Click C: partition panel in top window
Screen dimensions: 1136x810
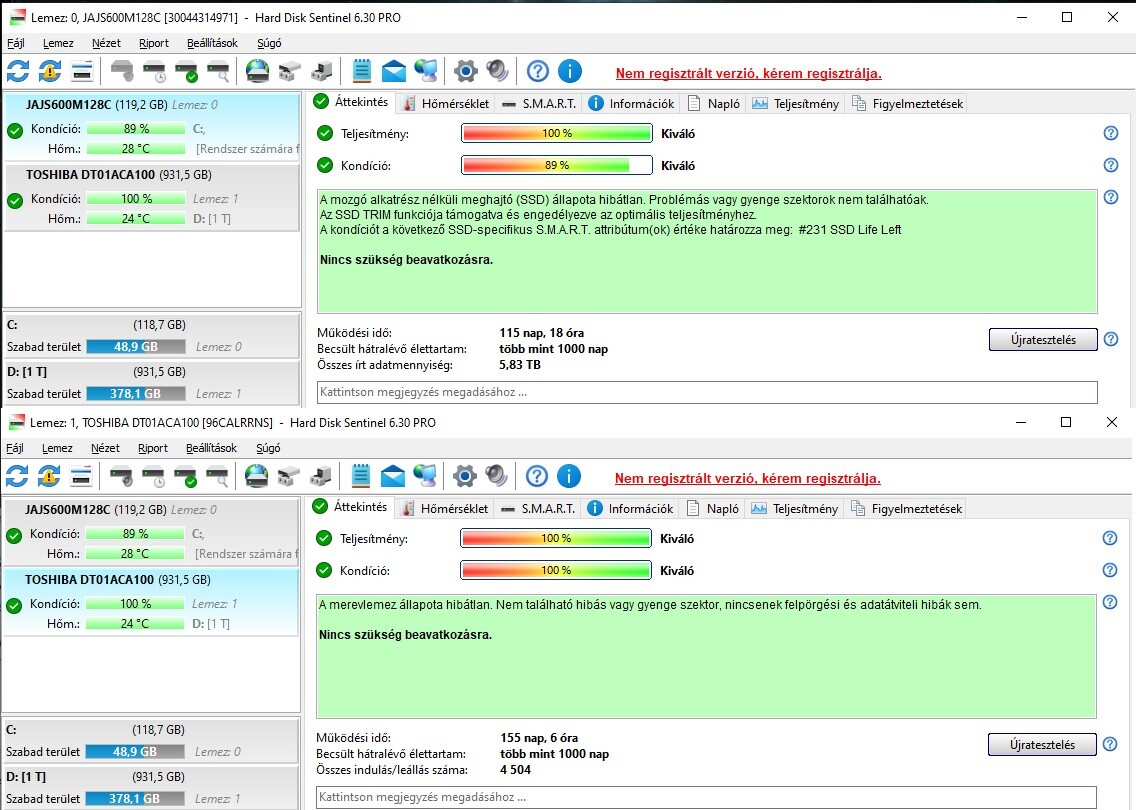coord(151,335)
